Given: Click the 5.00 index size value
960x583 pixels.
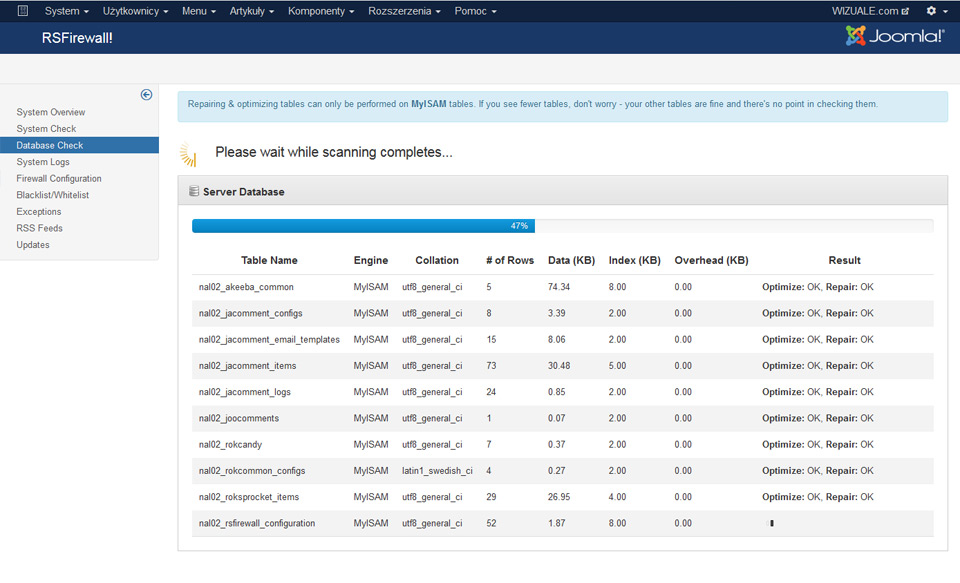Looking at the screenshot, I should click(617, 366).
